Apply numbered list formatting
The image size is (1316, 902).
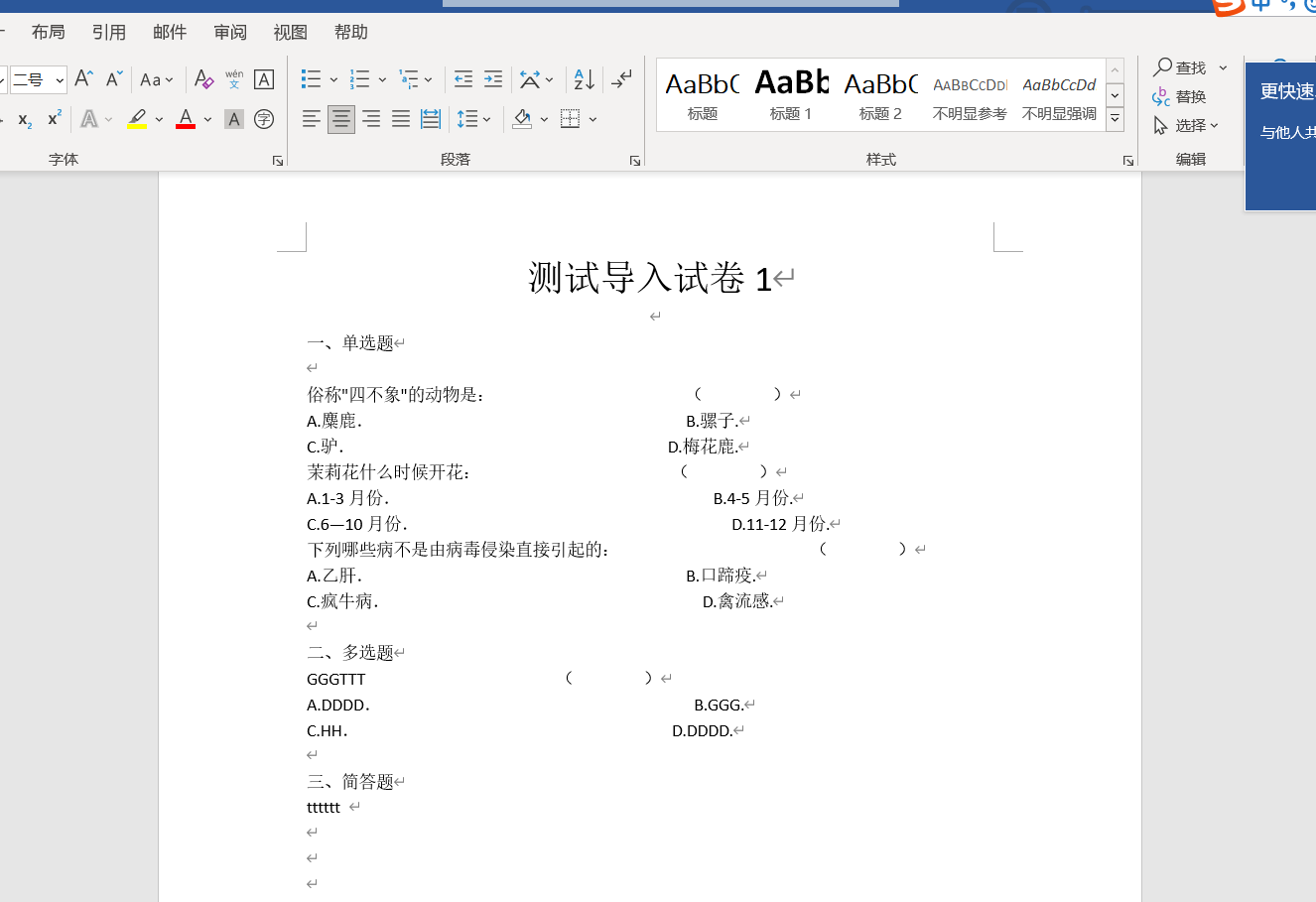(x=360, y=79)
